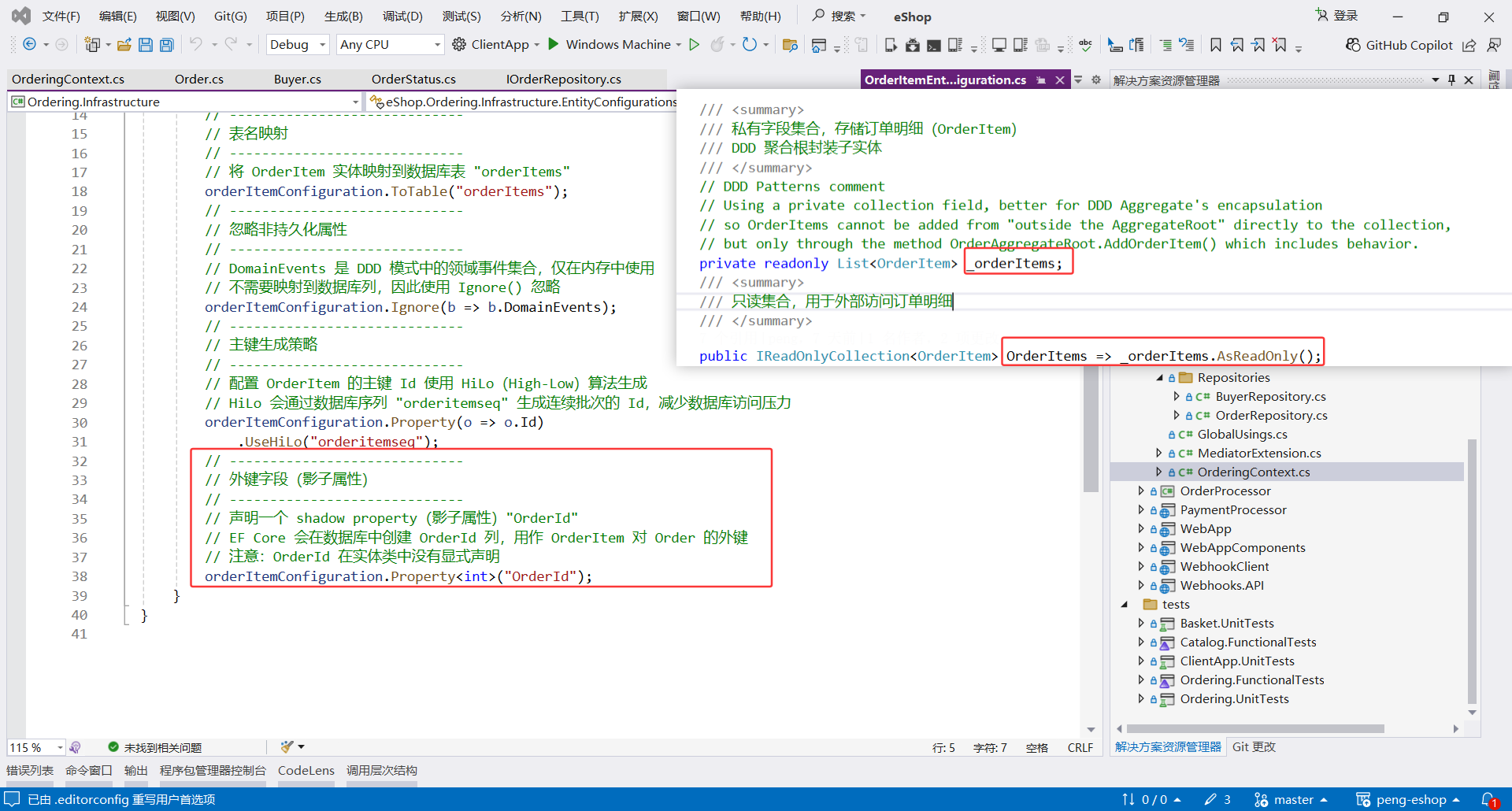Open the sync arrows 0 / 0 indicator
Image resolution: width=1512 pixels, height=811 pixels.
pyautogui.click(x=1151, y=799)
